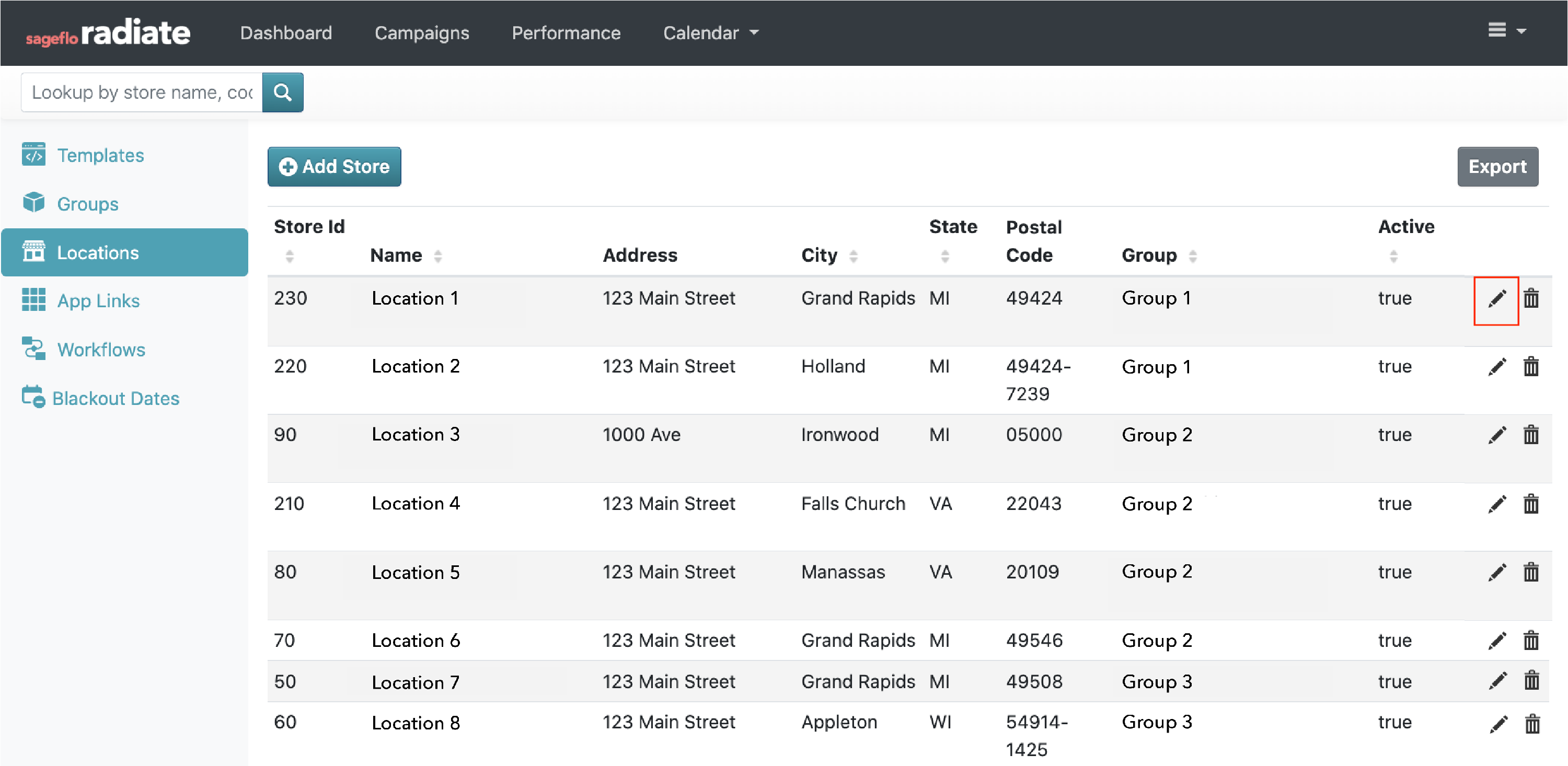Open Blackout Dates from the sidebar
Viewport: 1568px width, 766px height.
115,398
